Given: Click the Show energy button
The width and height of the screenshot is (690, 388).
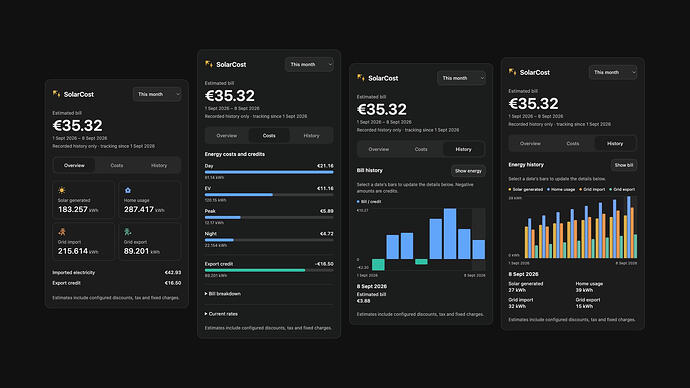Looking at the screenshot, I should (468, 171).
